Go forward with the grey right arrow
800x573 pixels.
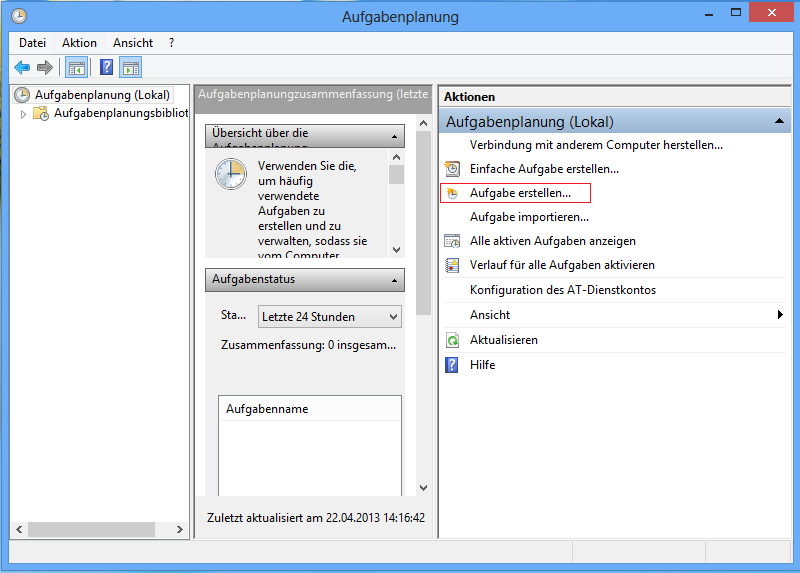[45, 67]
